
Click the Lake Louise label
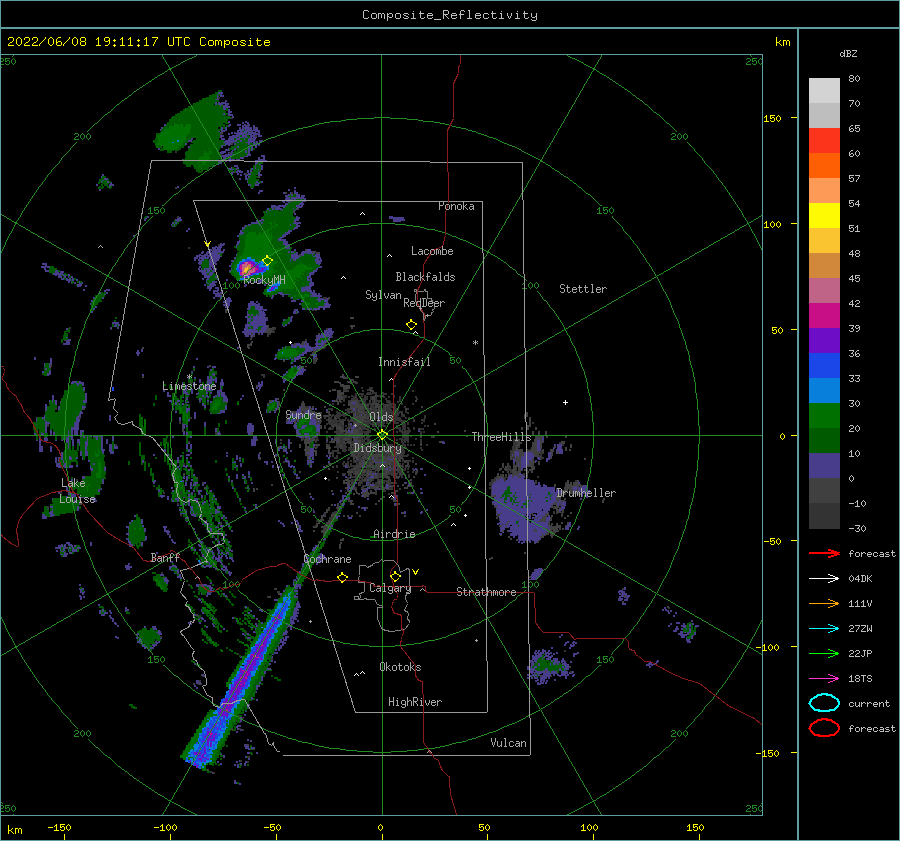(x=77, y=491)
